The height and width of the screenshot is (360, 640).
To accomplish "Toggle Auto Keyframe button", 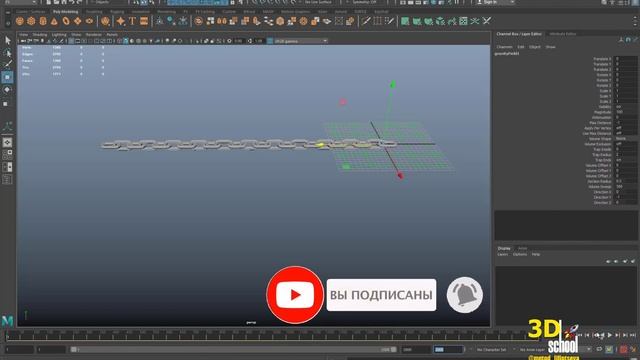I will tap(624, 349).
